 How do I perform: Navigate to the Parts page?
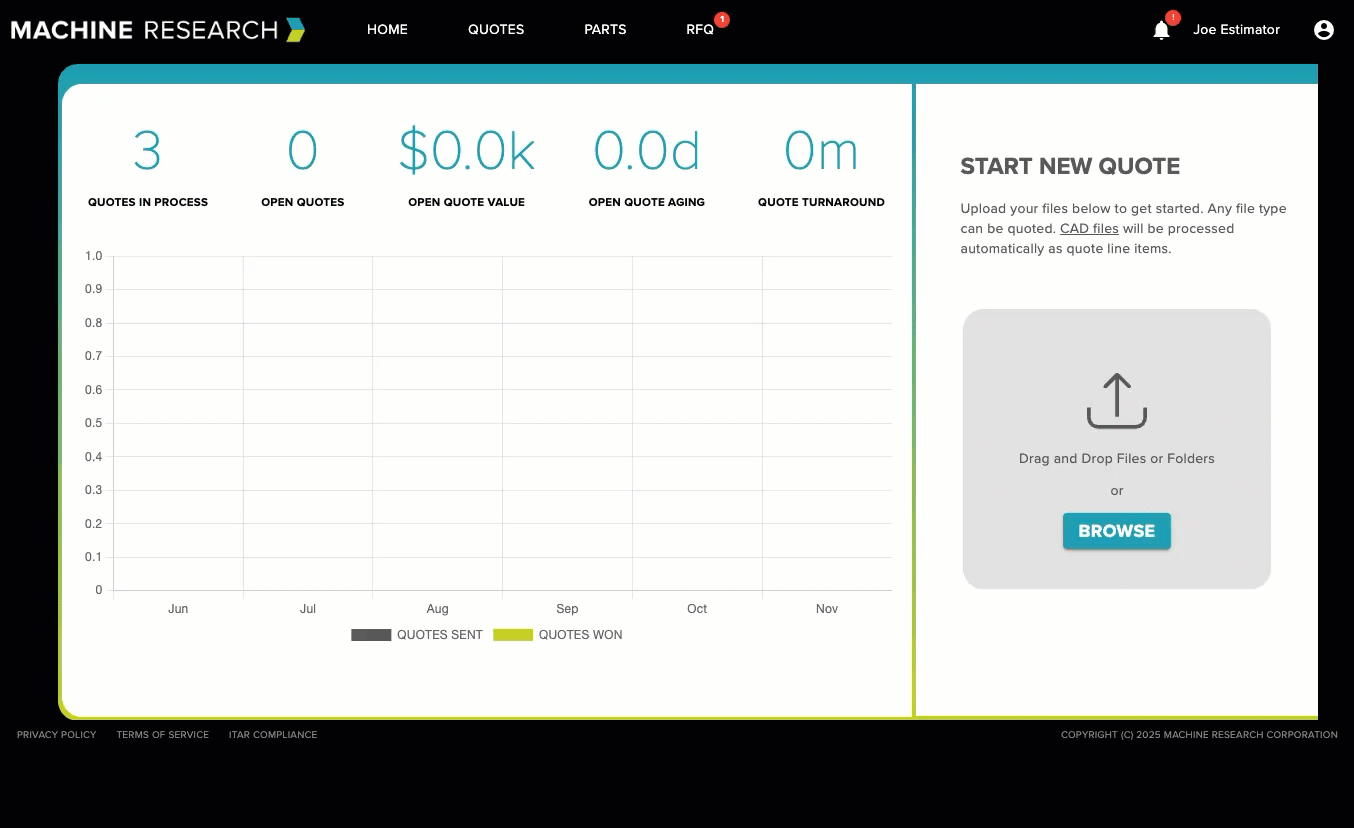(x=605, y=30)
